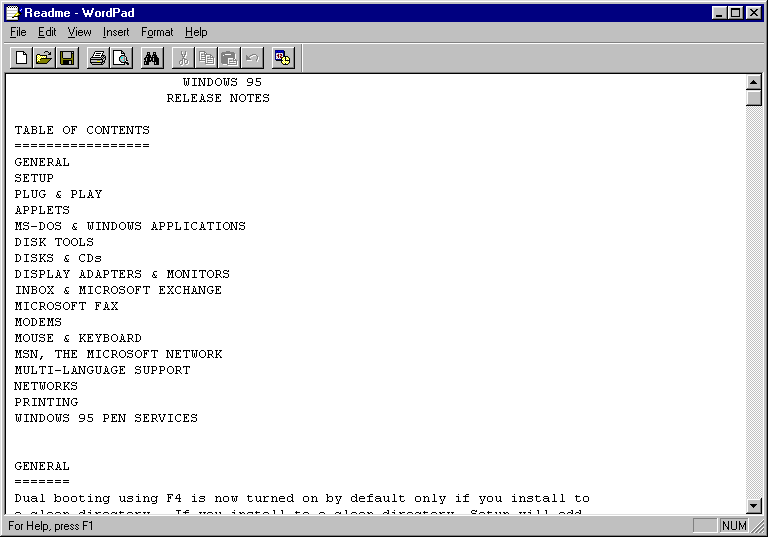
Task: Click the WordPad icon in the title bar
Action: tap(13, 13)
